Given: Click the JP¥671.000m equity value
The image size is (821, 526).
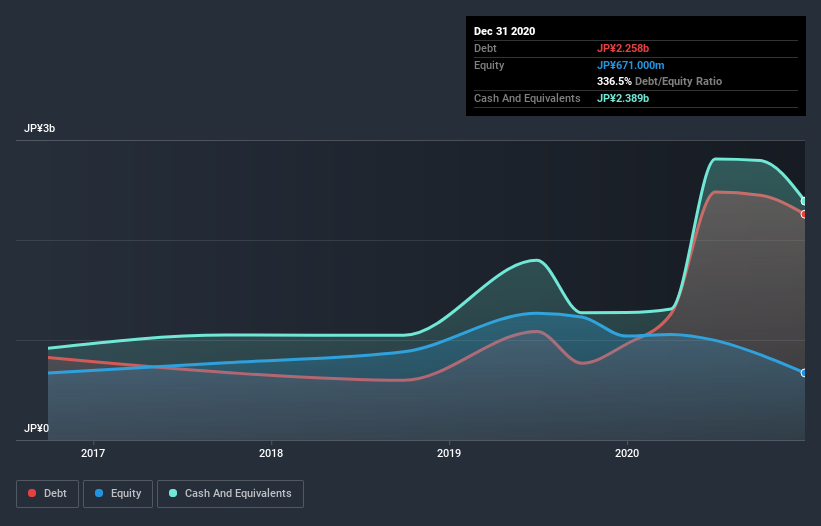Looking at the screenshot, I should click(630, 65).
